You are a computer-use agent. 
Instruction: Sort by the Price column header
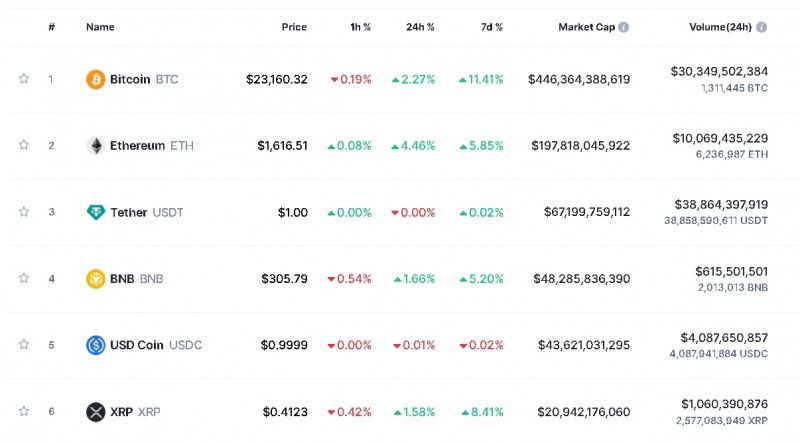(x=294, y=27)
